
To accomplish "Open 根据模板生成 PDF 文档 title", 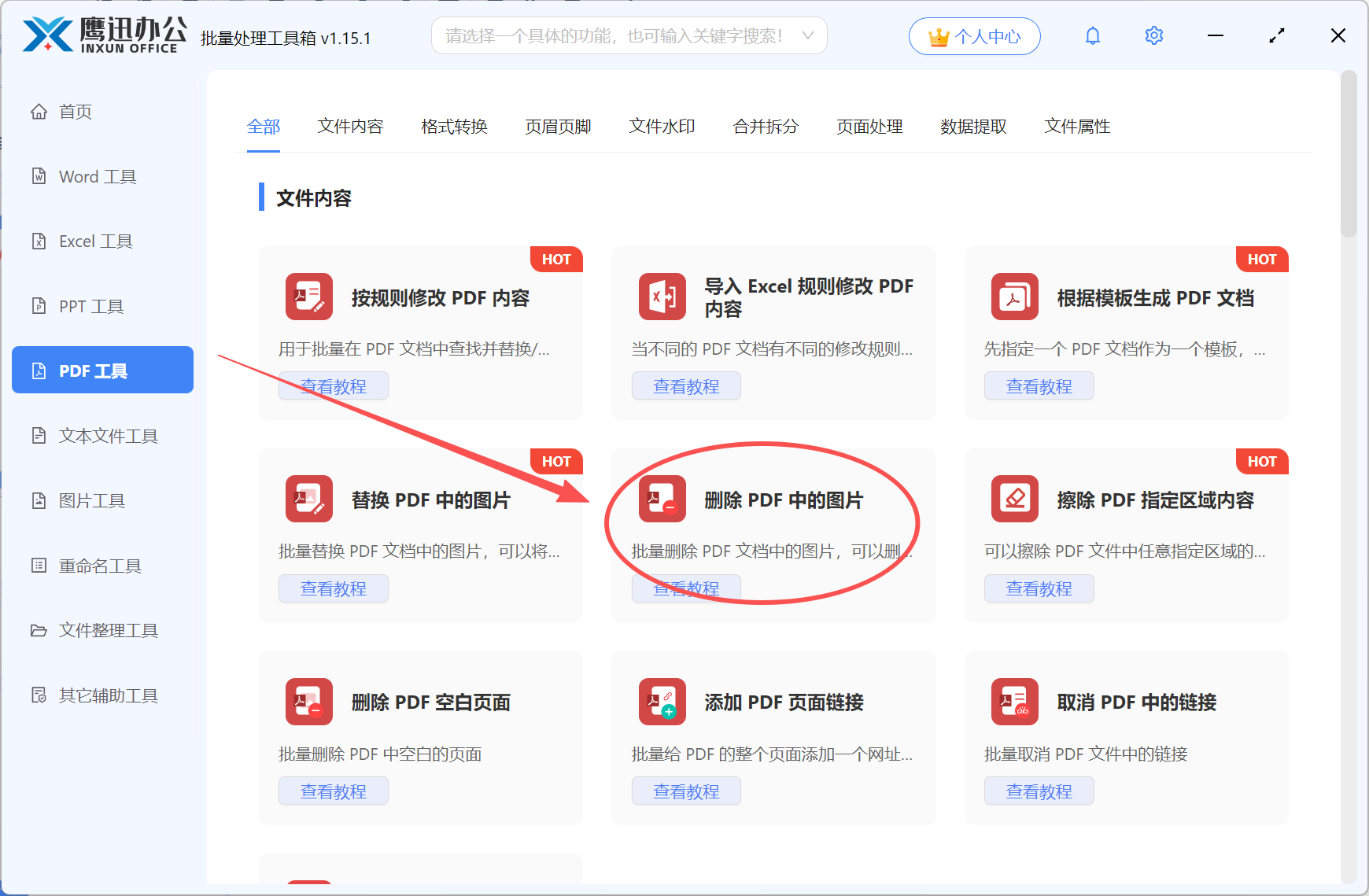I will point(1156,298).
